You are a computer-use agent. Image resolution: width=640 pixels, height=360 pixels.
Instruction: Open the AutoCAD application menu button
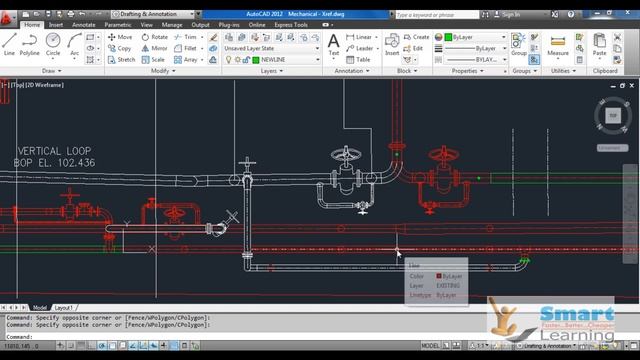pos(7,18)
